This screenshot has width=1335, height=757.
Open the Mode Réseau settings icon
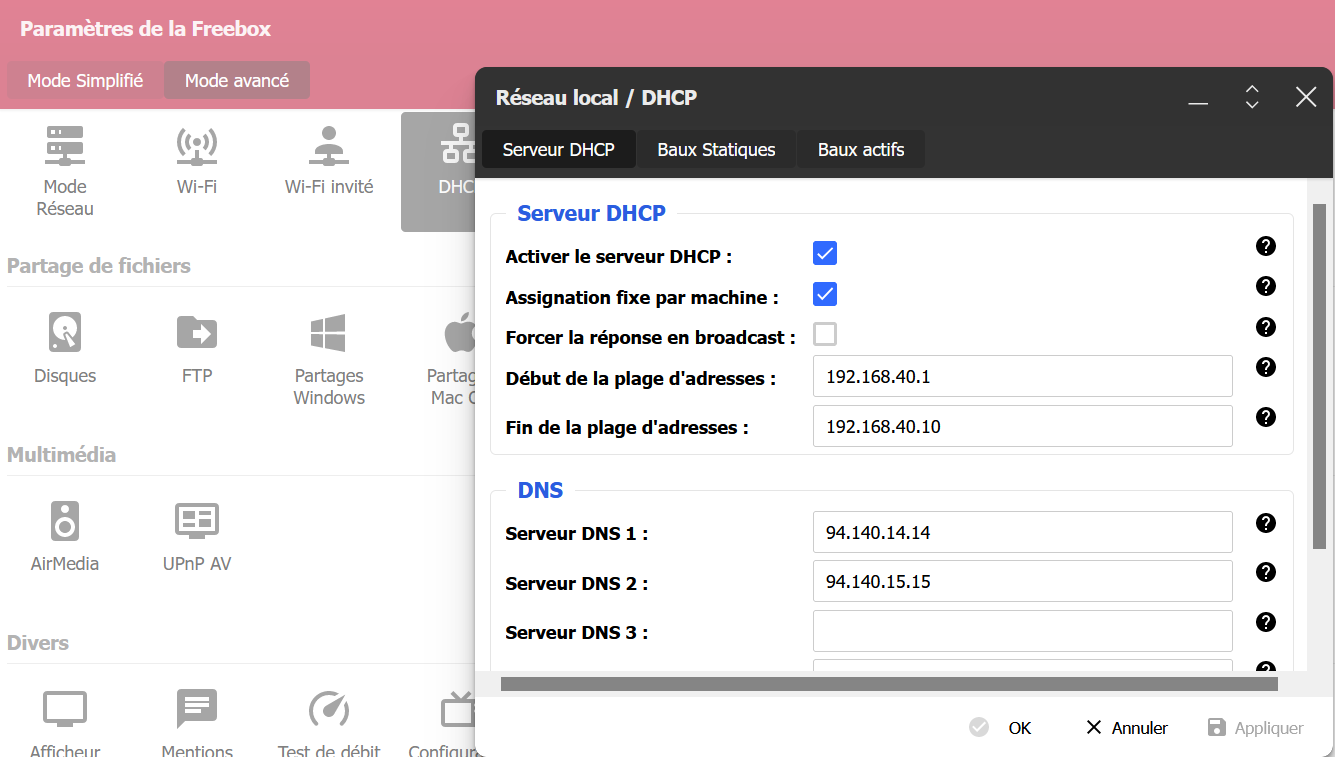pos(65,146)
